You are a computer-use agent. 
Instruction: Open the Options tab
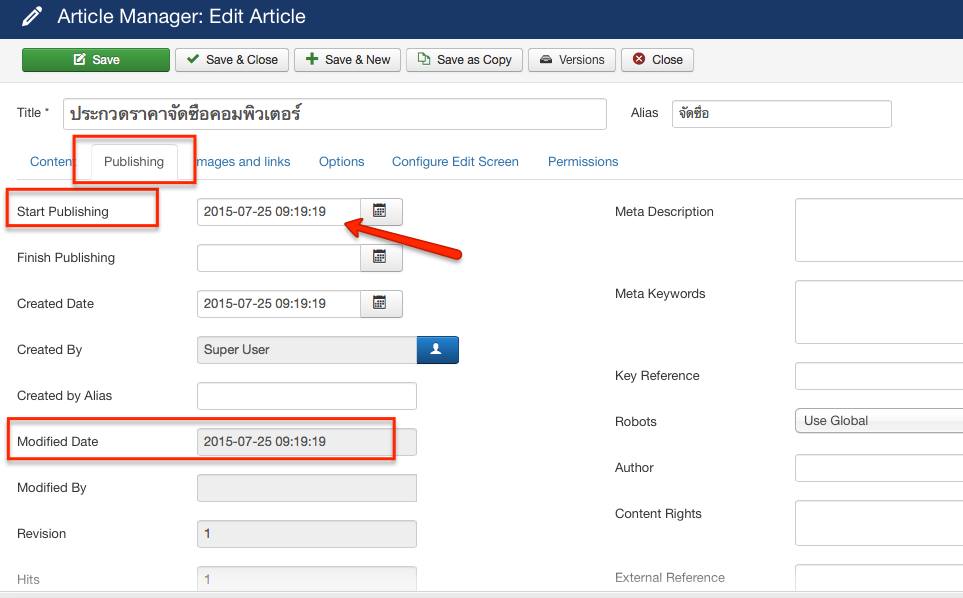coord(341,162)
